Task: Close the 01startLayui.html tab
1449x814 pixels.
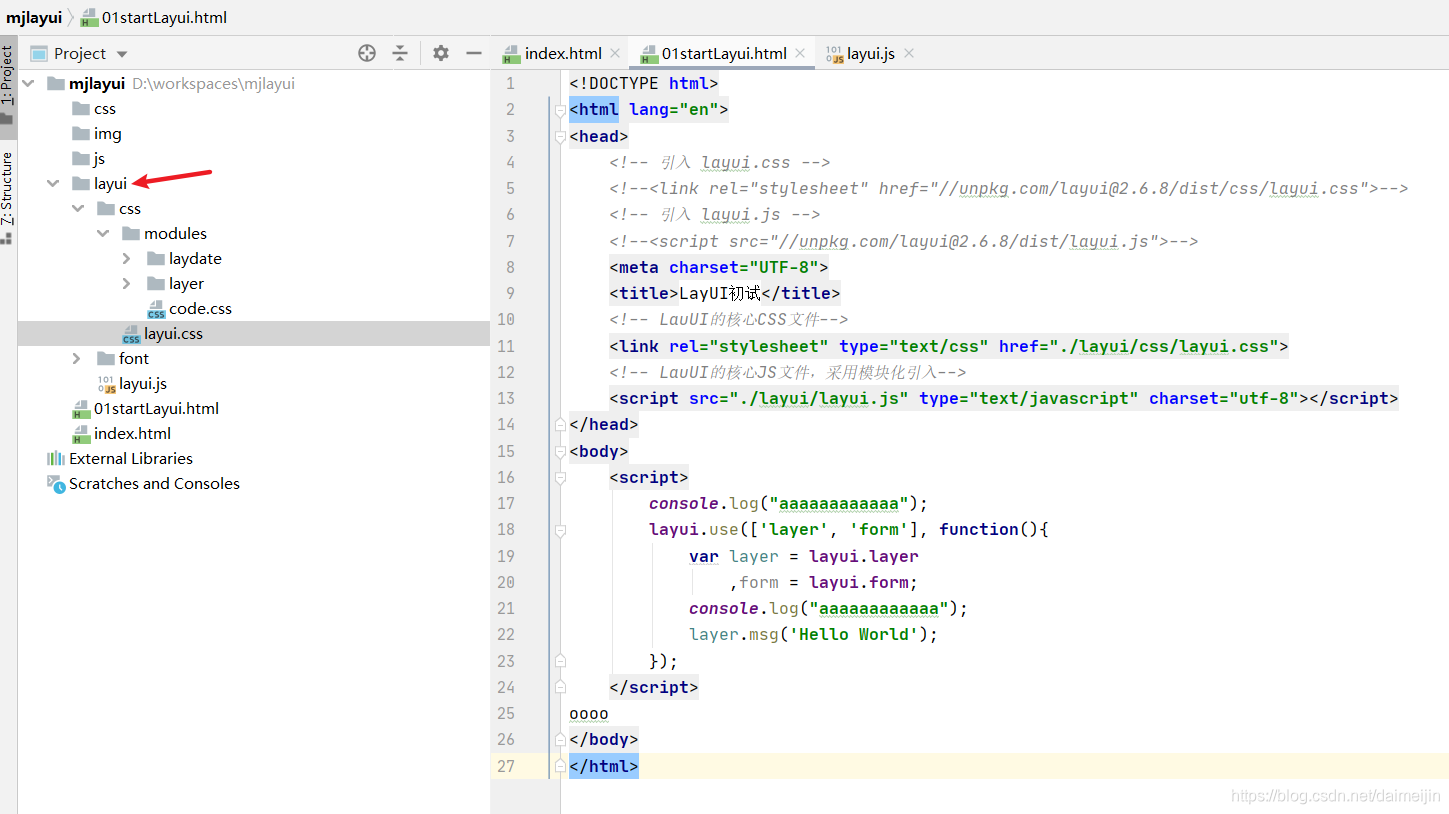Action: [x=800, y=54]
